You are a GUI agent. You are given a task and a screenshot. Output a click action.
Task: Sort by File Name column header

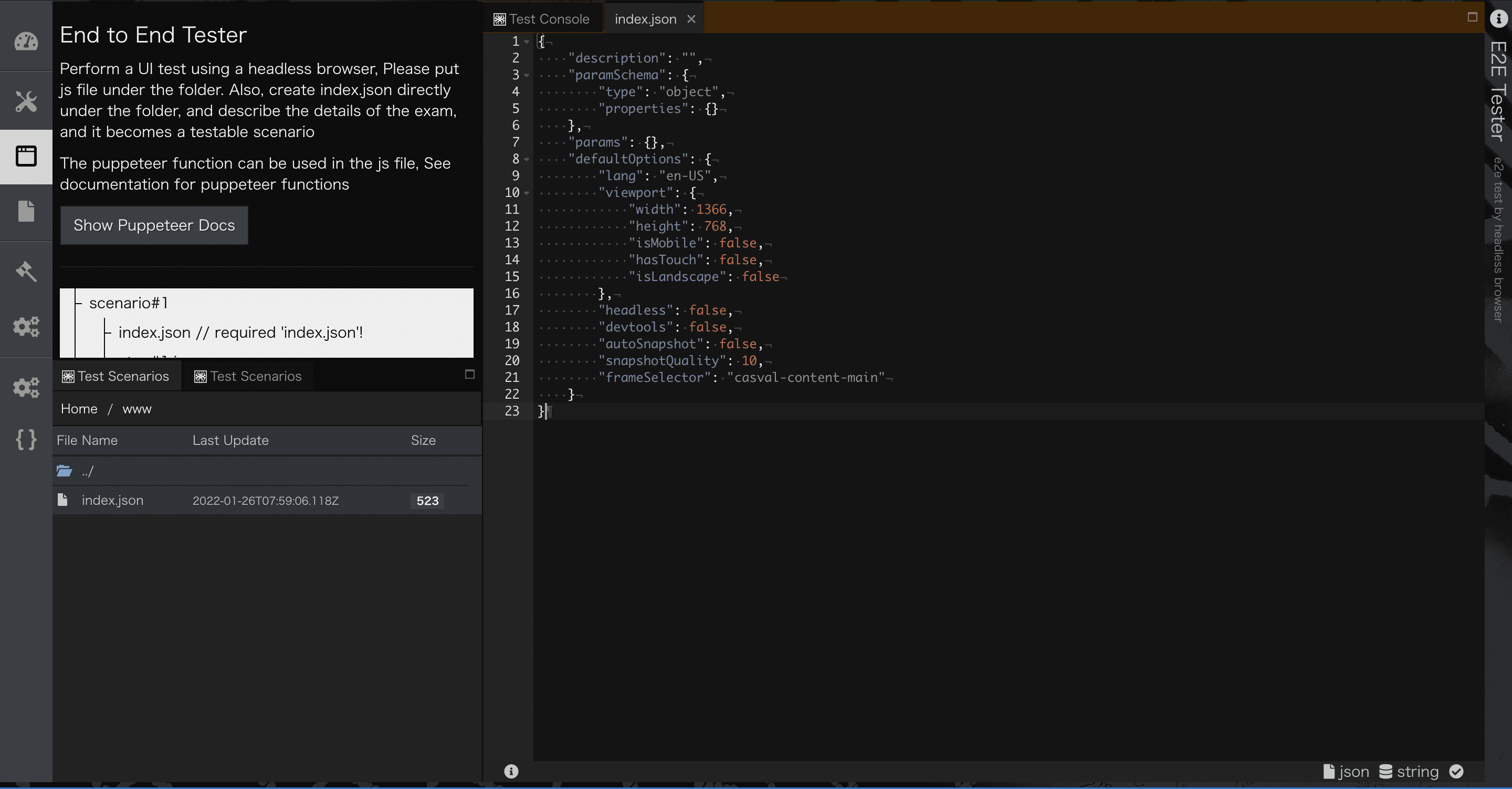click(87, 440)
